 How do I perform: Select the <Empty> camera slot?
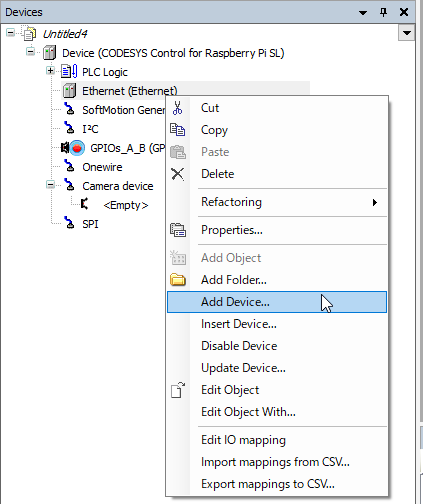click(x=126, y=205)
